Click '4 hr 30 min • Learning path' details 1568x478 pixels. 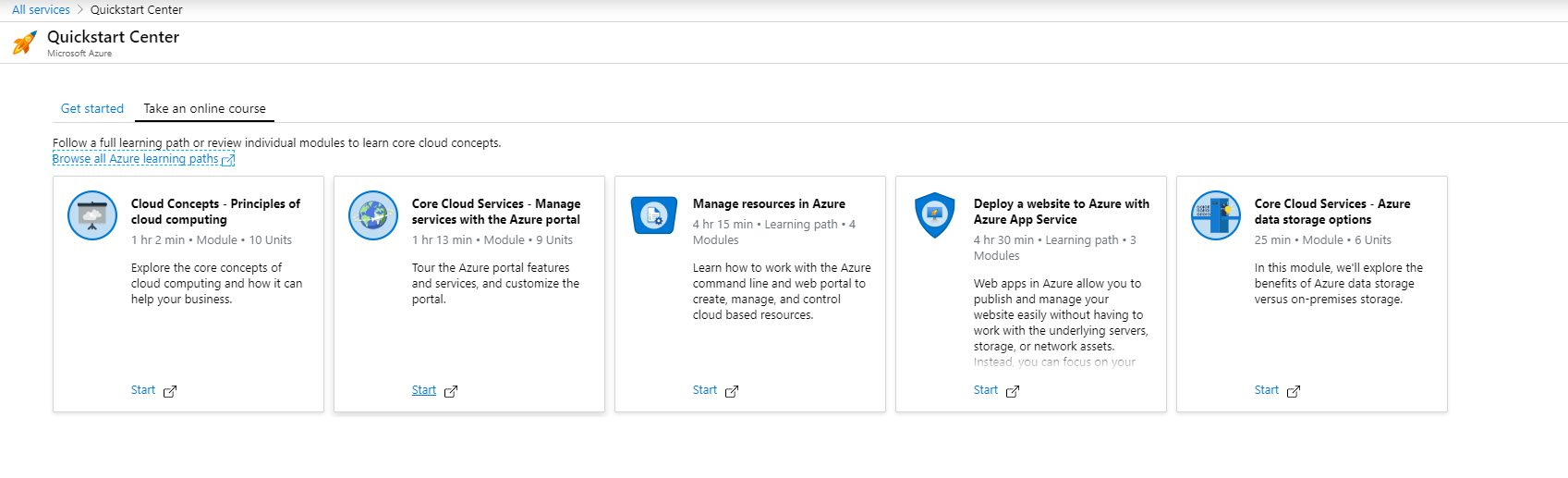tap(1055, 248)
